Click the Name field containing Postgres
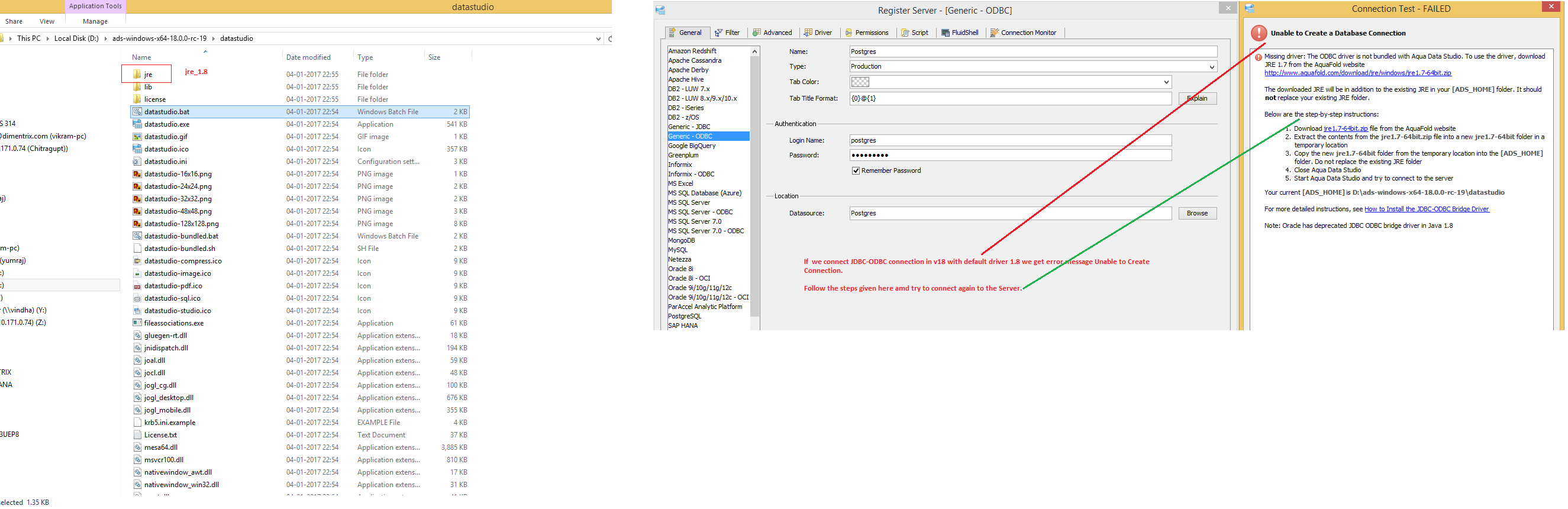 pyautogui.click(x=1033, y=51)
